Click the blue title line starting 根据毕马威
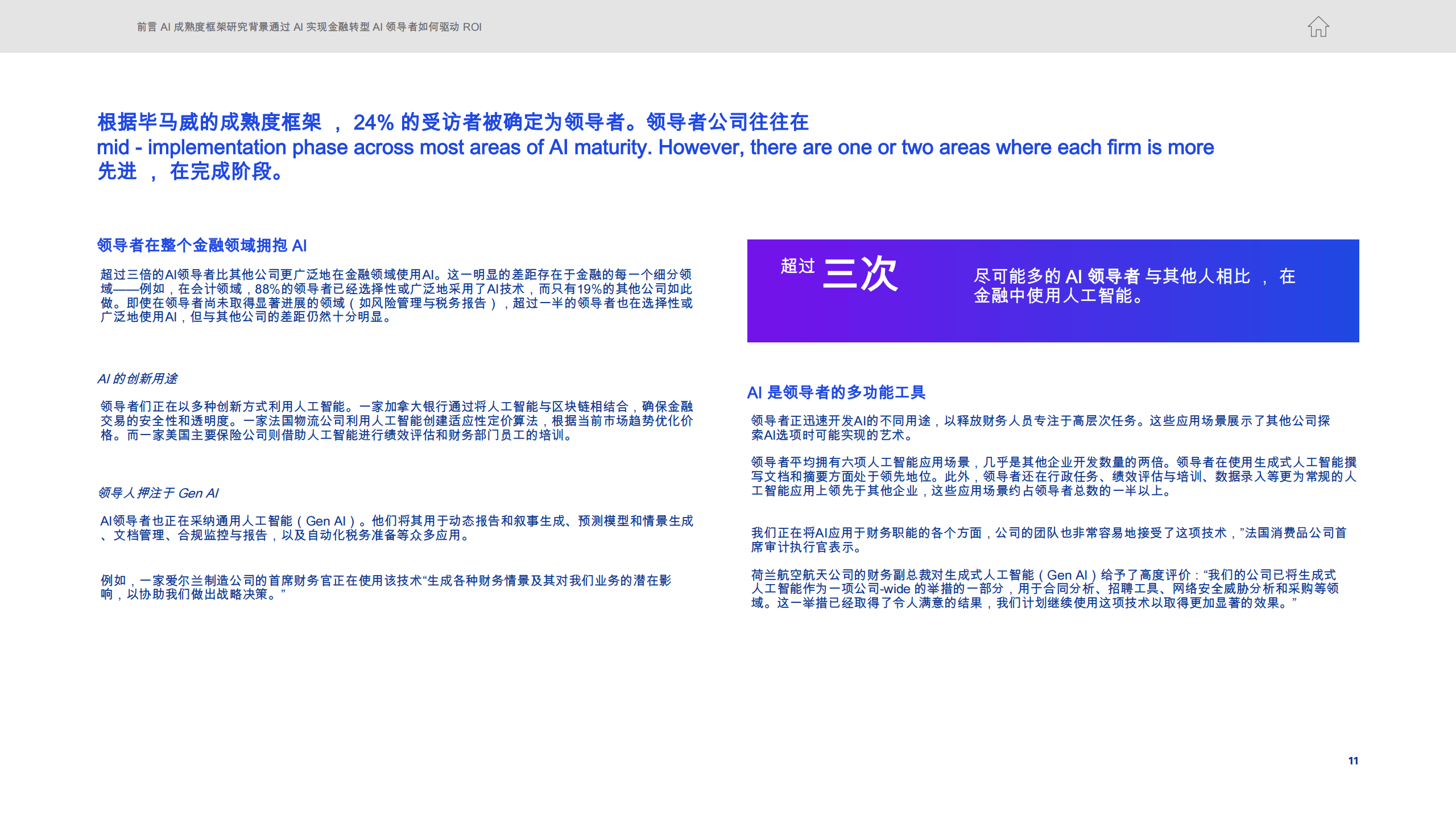The width and height of the screenshot is (1456, 819). [x=452, y=122]
